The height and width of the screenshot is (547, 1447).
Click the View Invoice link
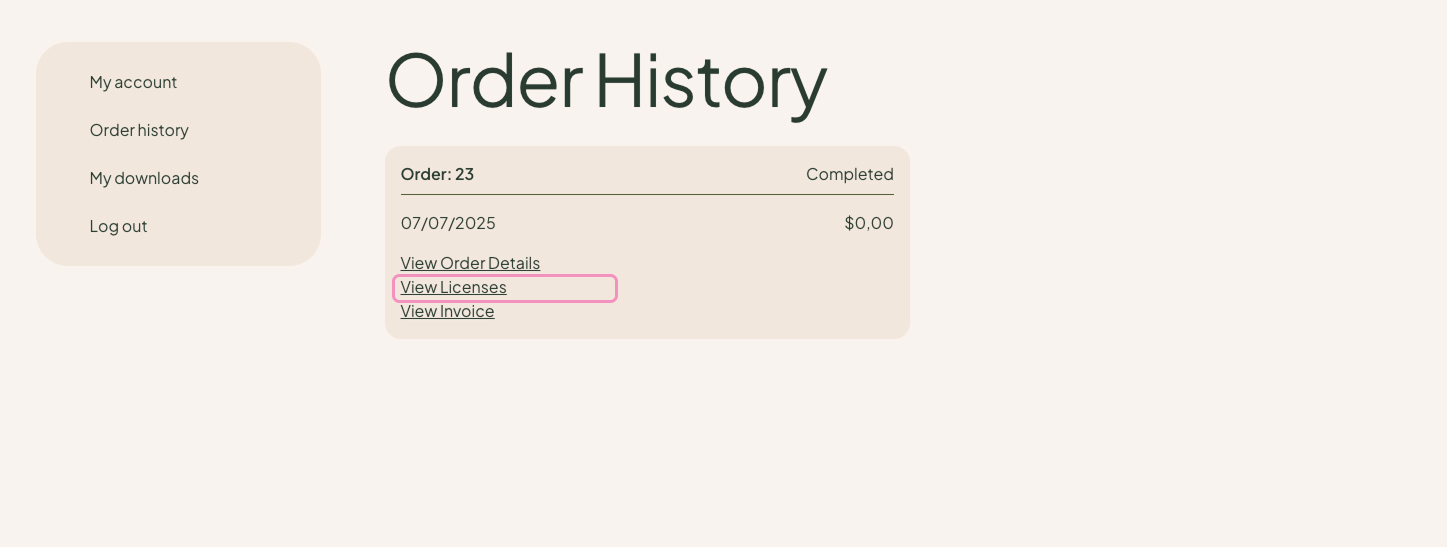click(448, 311)
